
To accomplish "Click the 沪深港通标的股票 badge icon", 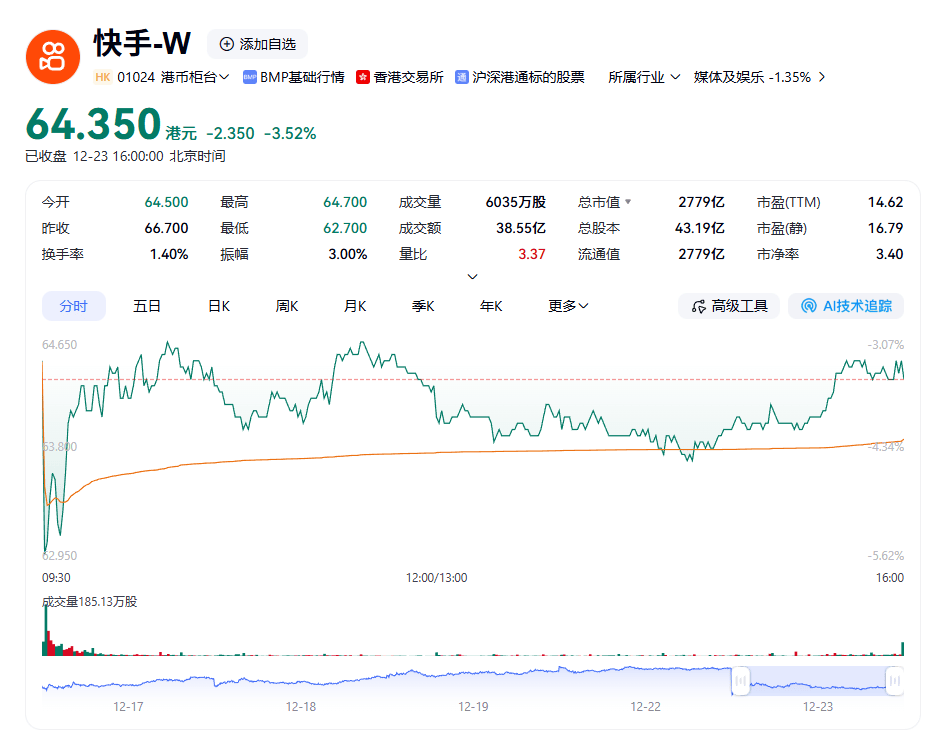I will (x=461, y=76).
